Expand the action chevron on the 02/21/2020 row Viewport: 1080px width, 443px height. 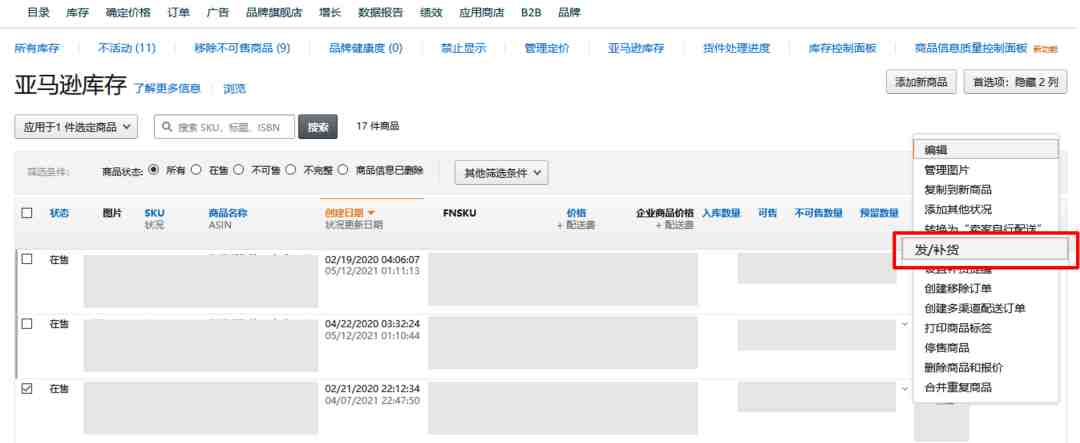[x=904, y=389]
